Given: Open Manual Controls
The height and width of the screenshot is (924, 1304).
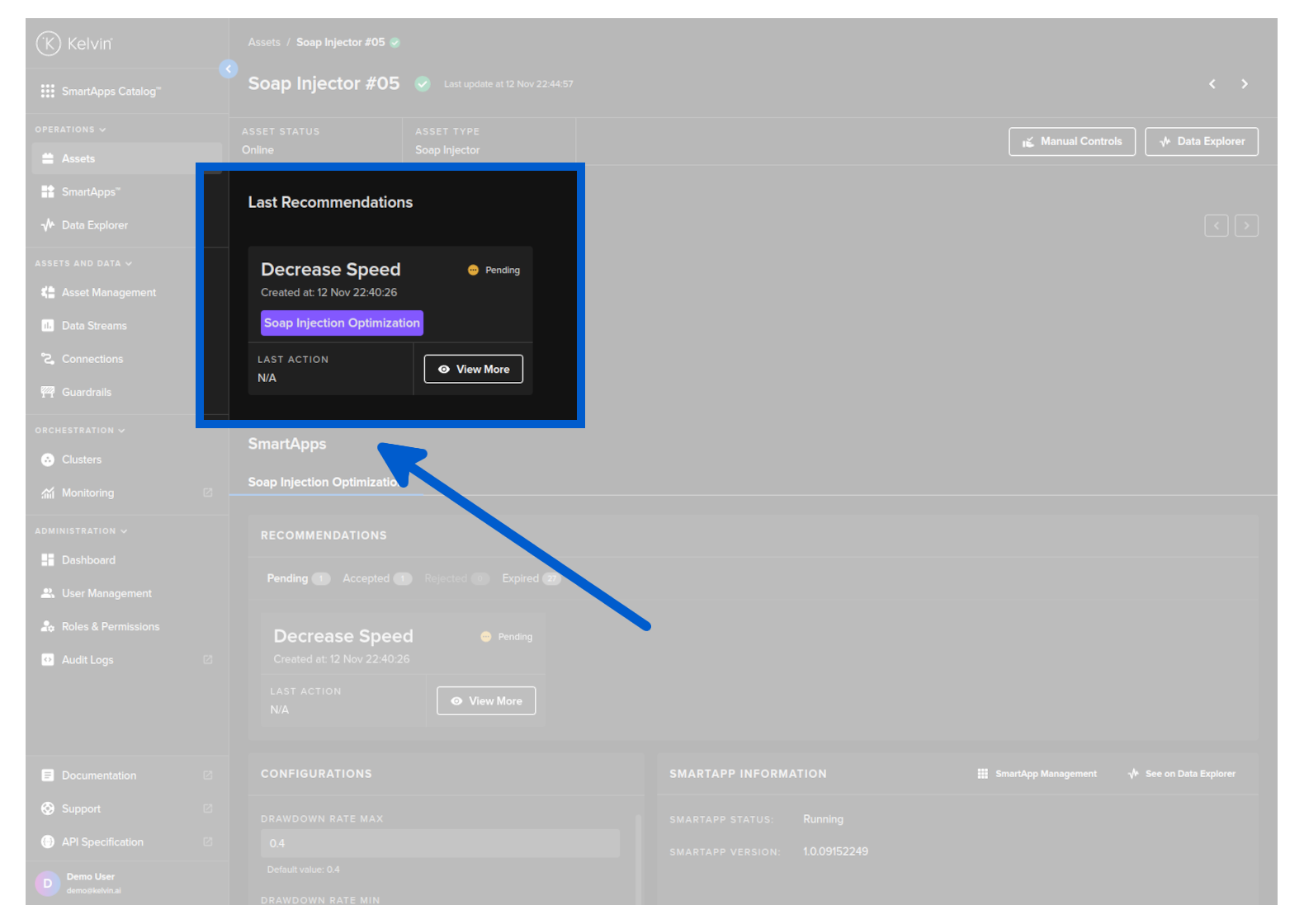Looking at the screenshot, I should click(x=1071, y=142).
